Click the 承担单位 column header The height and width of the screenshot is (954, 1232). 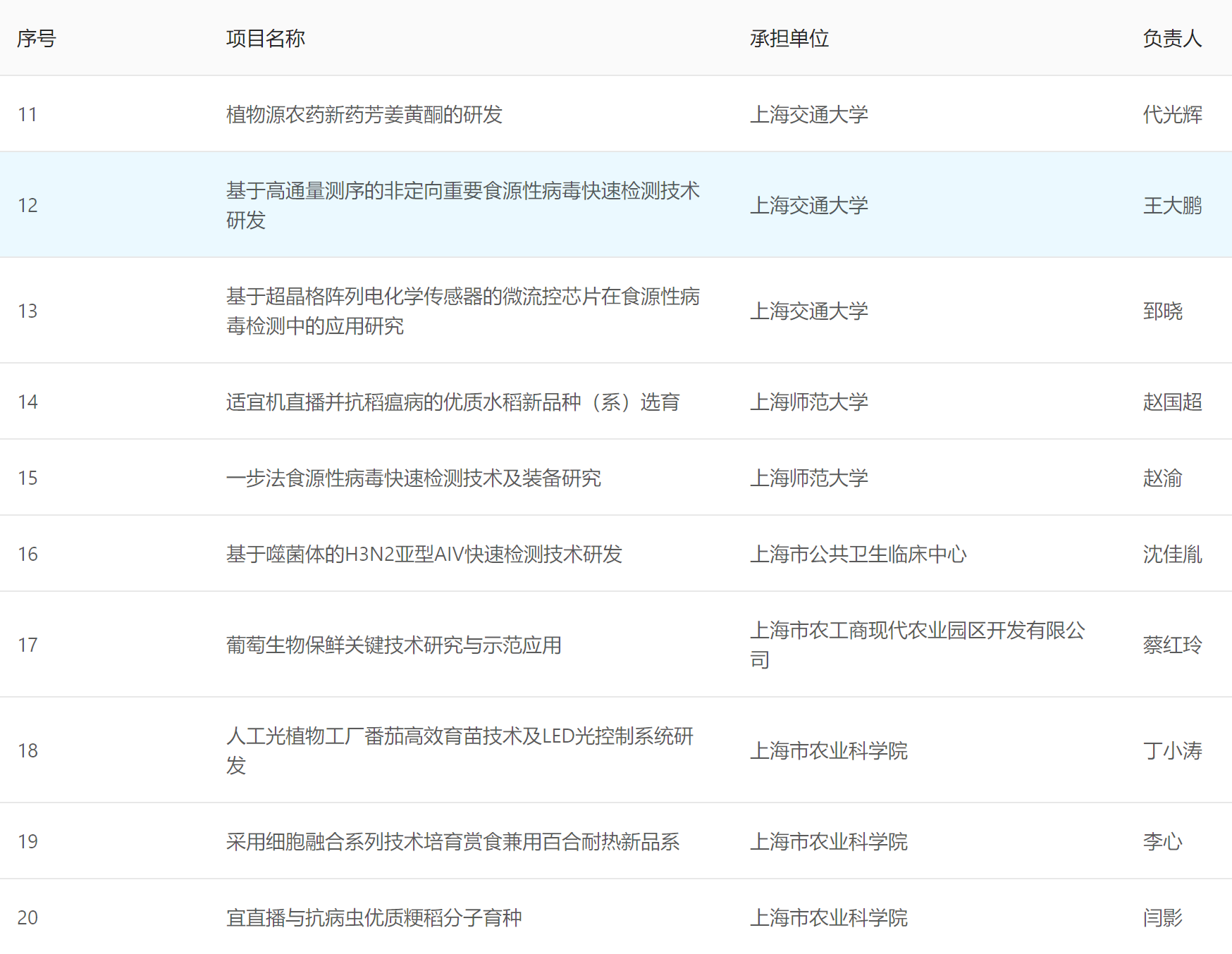(789, 38)
